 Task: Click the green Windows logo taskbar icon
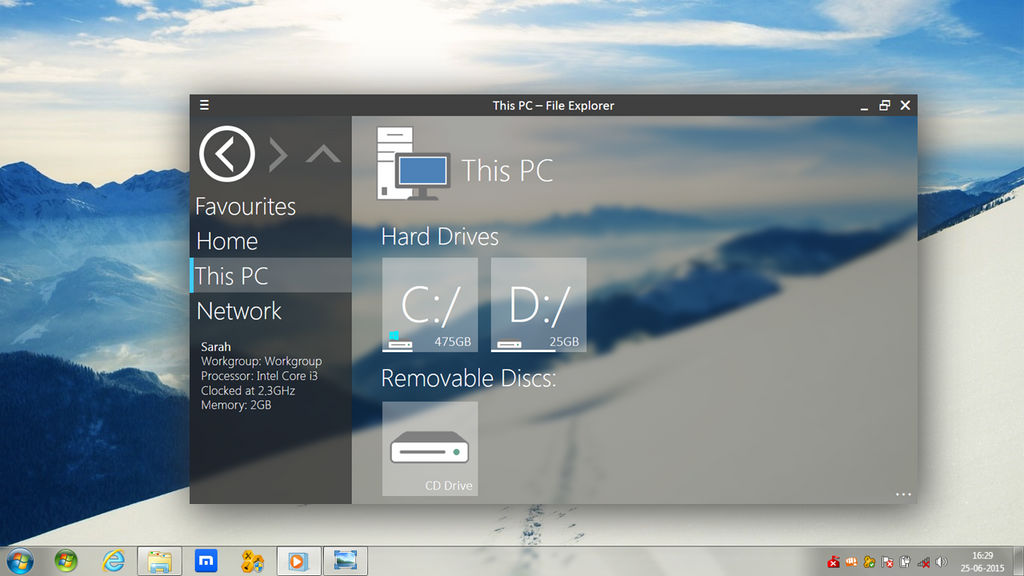click(x=66, y=561)
